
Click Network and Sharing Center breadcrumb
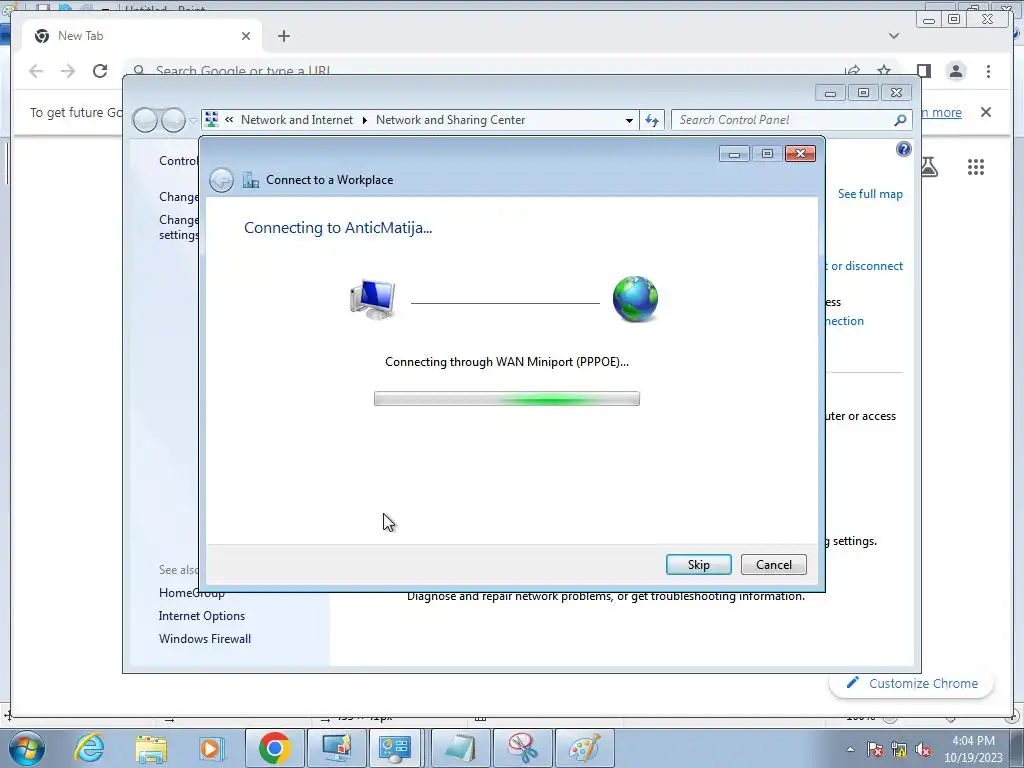click(x=450, y=120)
